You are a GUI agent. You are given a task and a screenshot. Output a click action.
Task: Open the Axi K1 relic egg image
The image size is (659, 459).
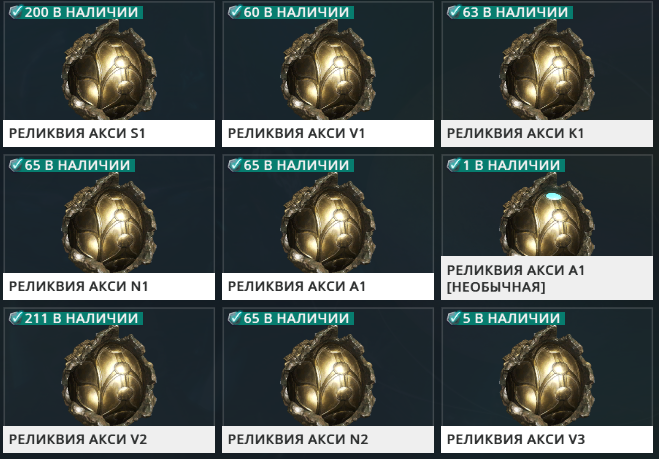547,70
